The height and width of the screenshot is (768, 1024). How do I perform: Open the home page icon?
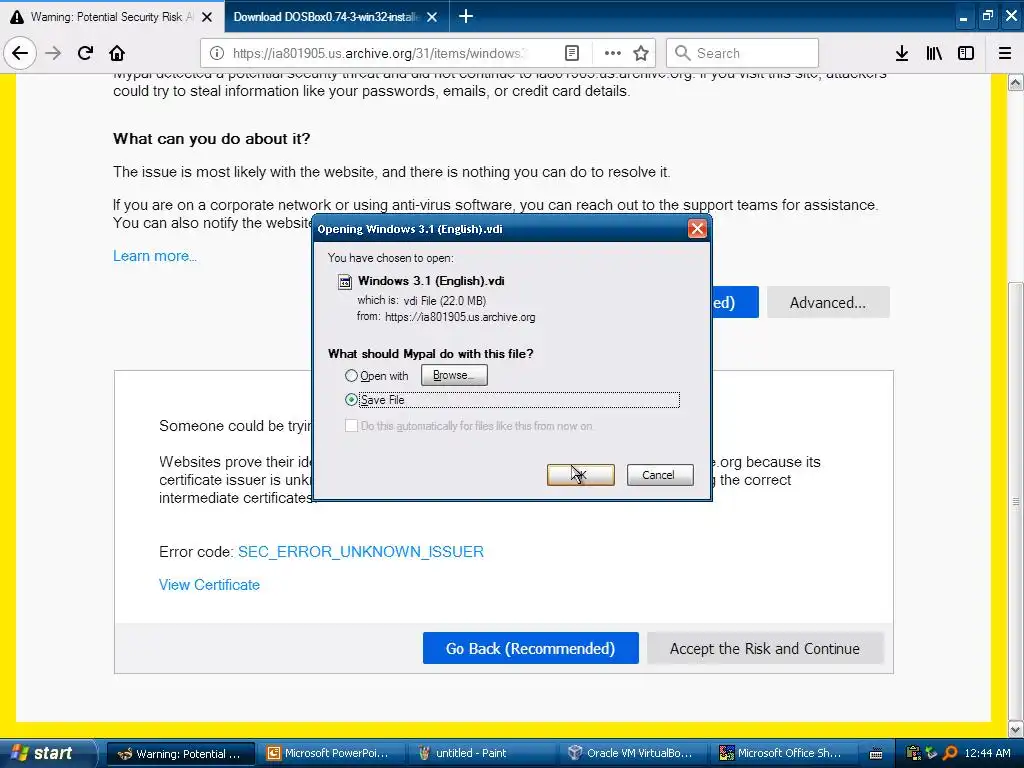click(117, 53)
